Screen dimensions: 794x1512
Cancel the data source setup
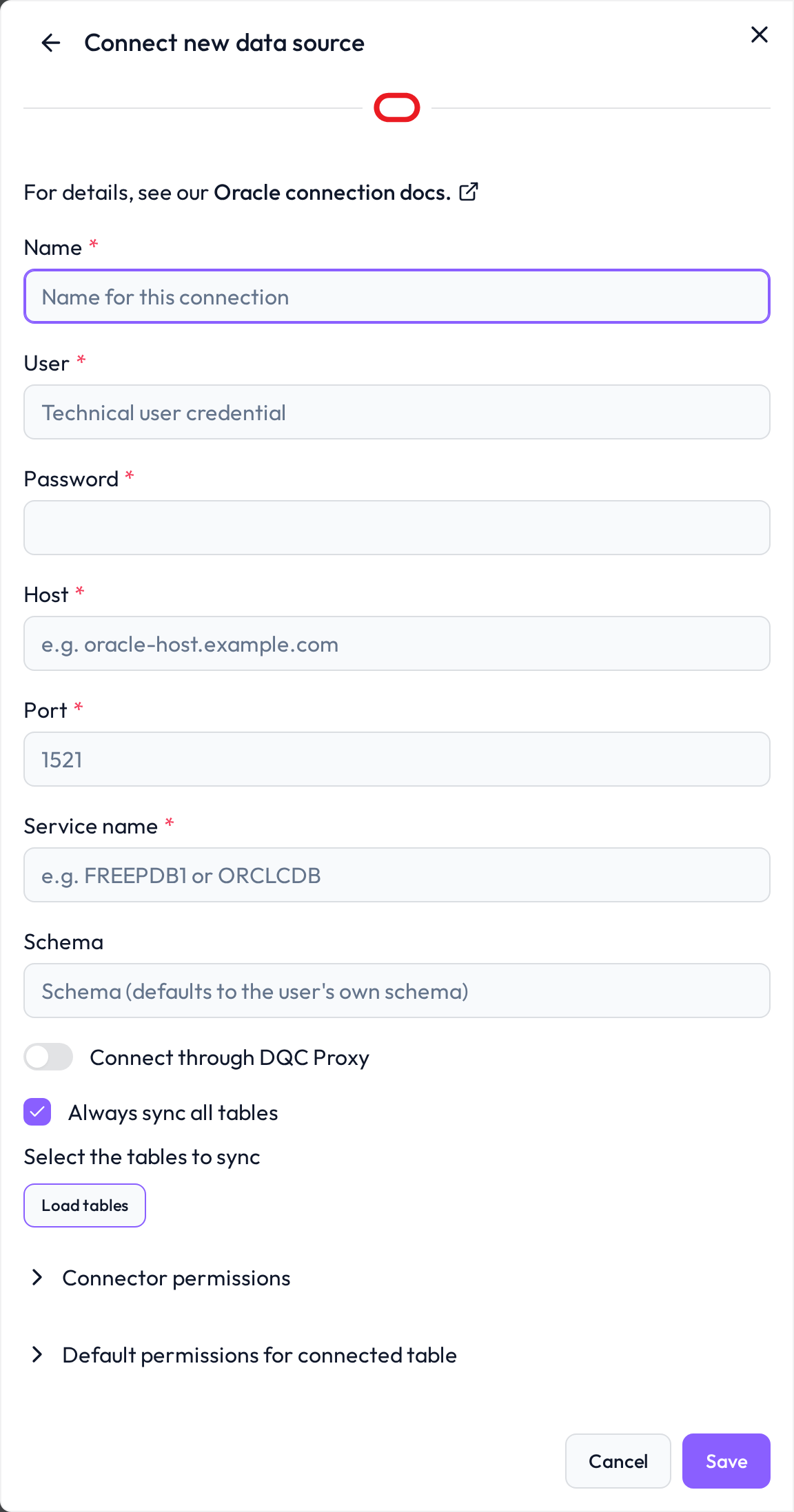point(618,1461)
